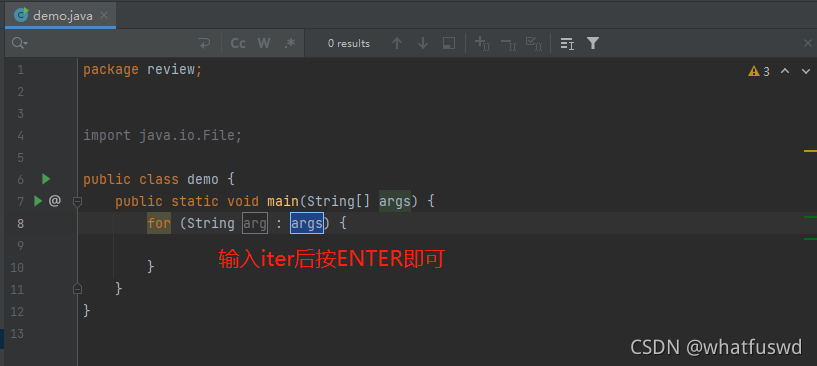Viewport: 817px width, 366px height.
Task: Insert new line in search field
Action: pos(204,43)
